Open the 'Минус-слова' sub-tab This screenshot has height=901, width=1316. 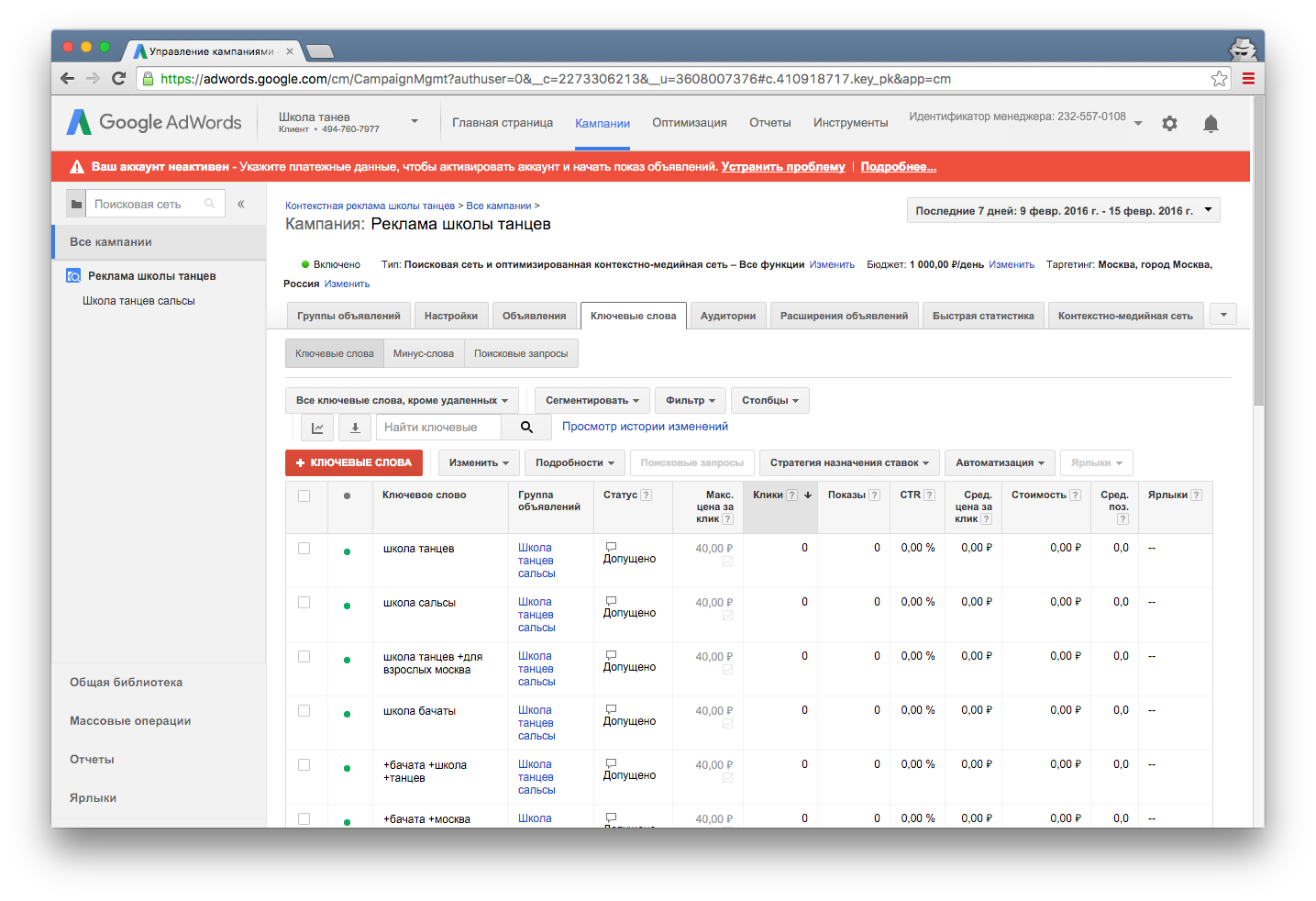coord(423,354)
